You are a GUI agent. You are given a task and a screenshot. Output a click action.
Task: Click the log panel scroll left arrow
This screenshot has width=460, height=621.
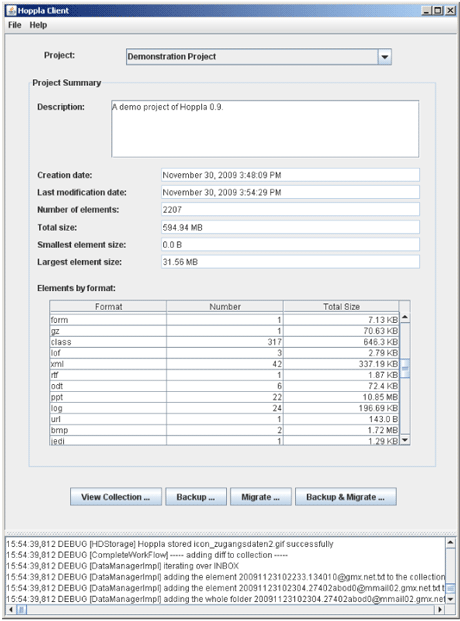tap(11, 609)
